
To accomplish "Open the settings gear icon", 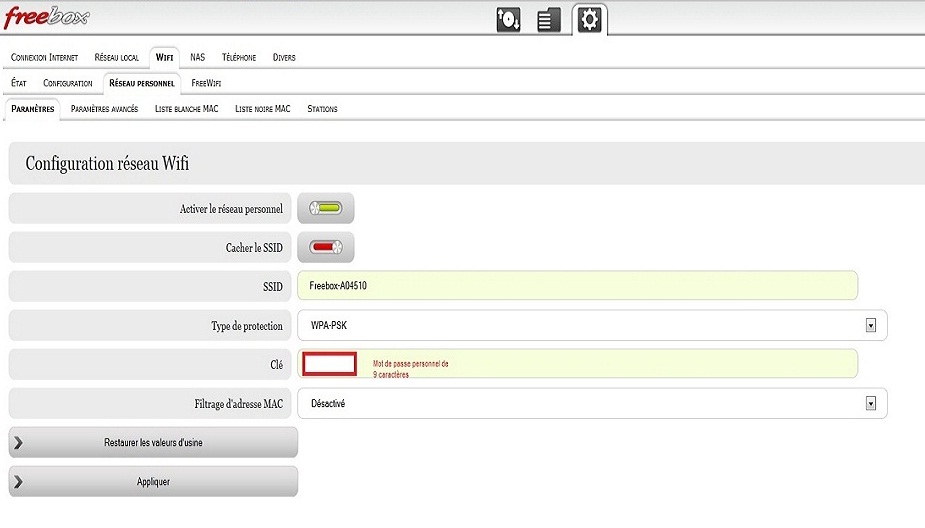I will [x=589, y=20].
